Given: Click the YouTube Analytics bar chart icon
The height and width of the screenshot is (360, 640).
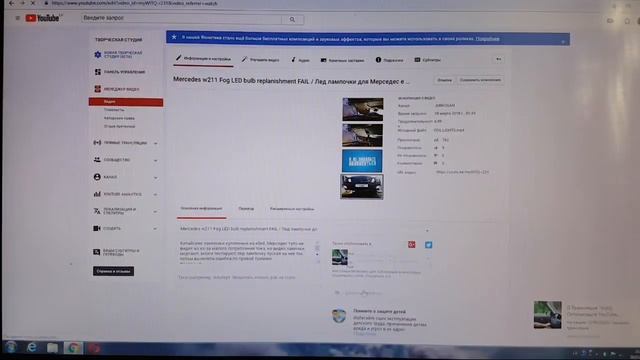Looking at the screenshot, I should tap(97, 194).
